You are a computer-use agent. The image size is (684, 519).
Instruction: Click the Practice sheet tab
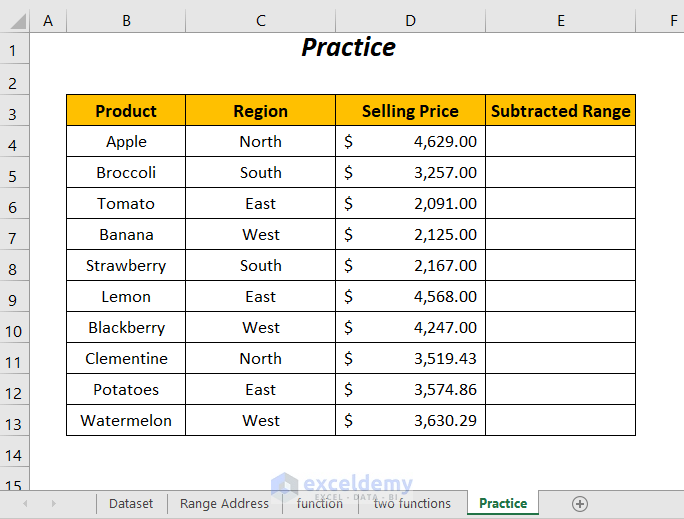pyautogui.click(x=503, y=503)
